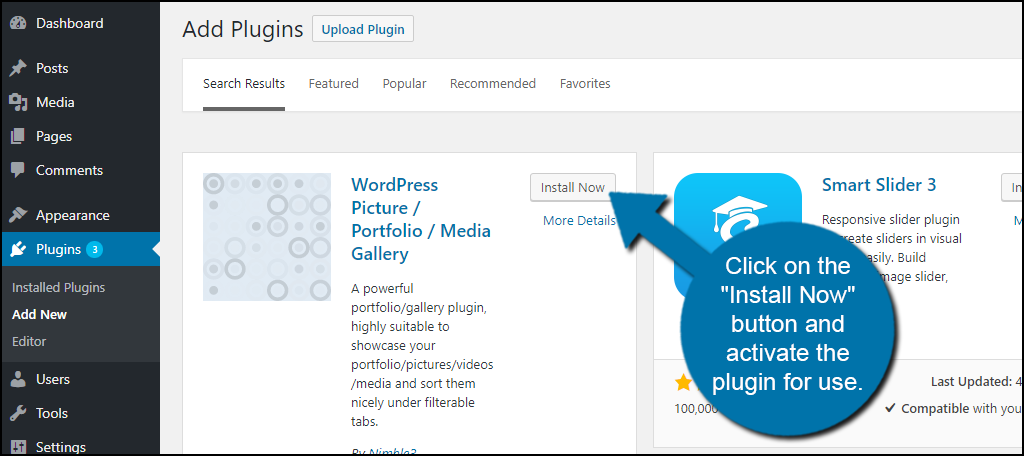Go to Installed Plugins submenu item

pos(58,288)
